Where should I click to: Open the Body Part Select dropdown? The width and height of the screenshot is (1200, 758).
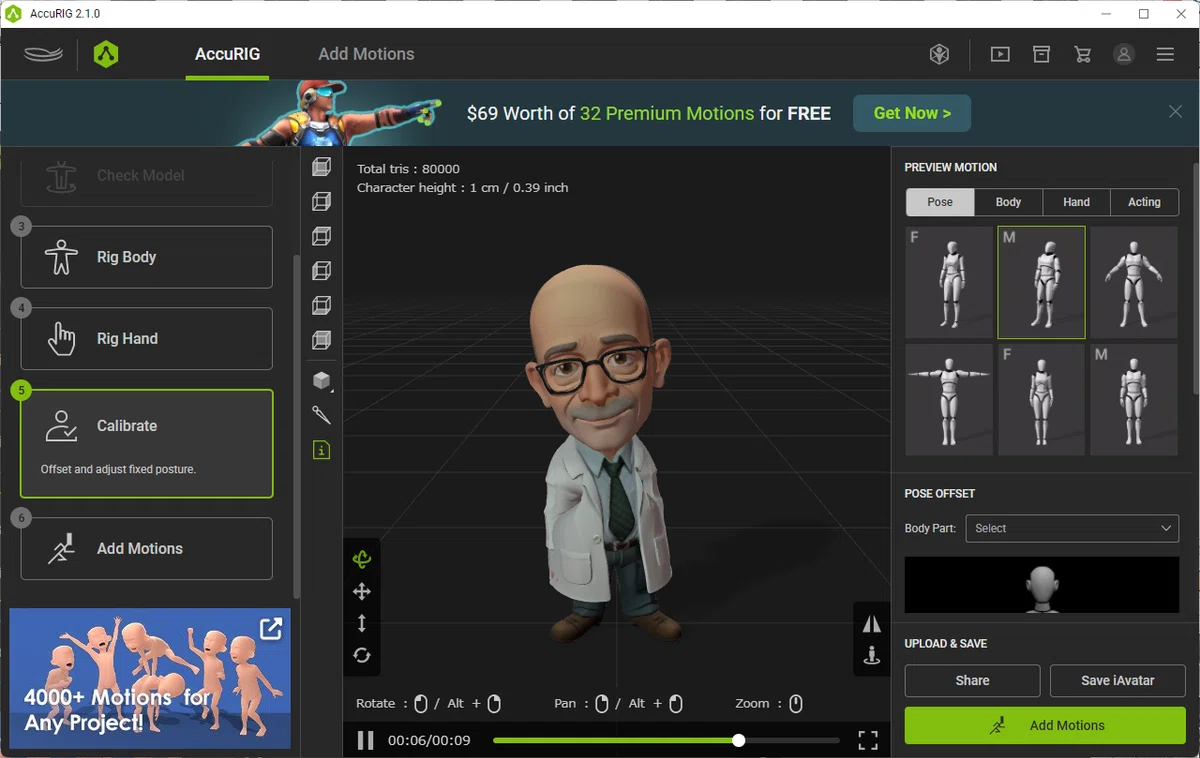tap(1072, 528)
